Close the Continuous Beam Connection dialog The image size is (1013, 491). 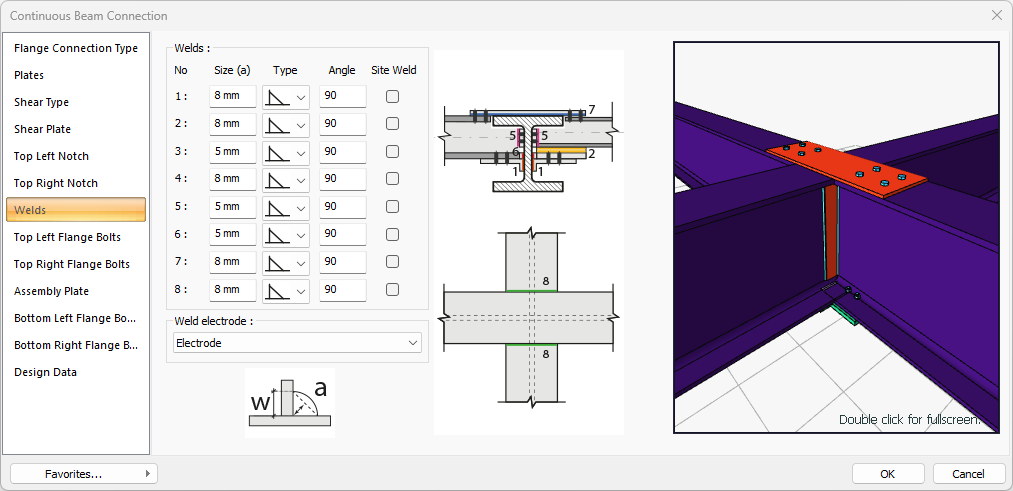coord(996,15)
